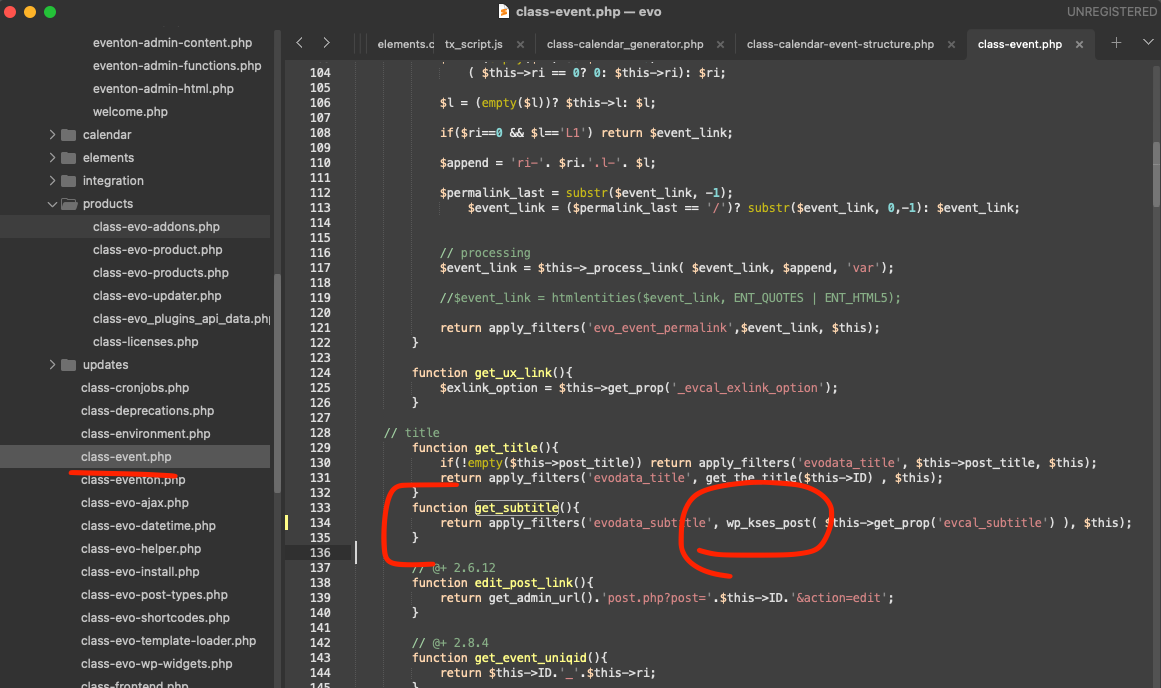Click the editor vertical scrollbar handle
The image size is (1161, 688).
click(1156, 175)
